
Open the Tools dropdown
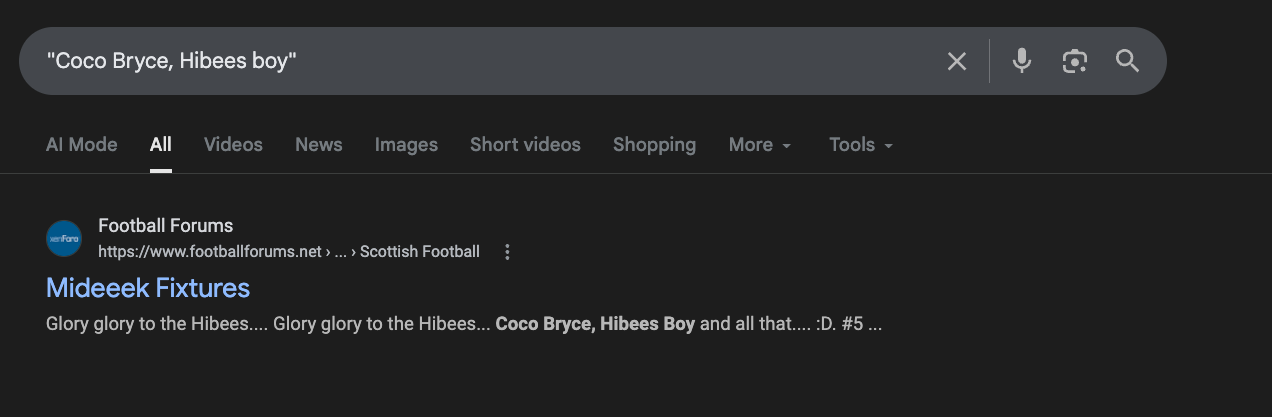coord(861,145)
